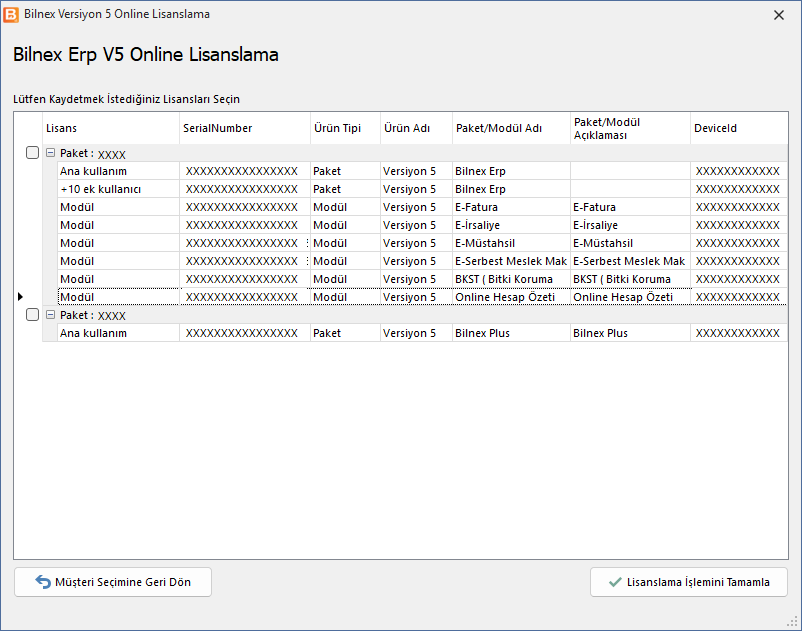Click 'E-İrsaliye' in the Paket/Modül Açıklaması column

(630, 225)
